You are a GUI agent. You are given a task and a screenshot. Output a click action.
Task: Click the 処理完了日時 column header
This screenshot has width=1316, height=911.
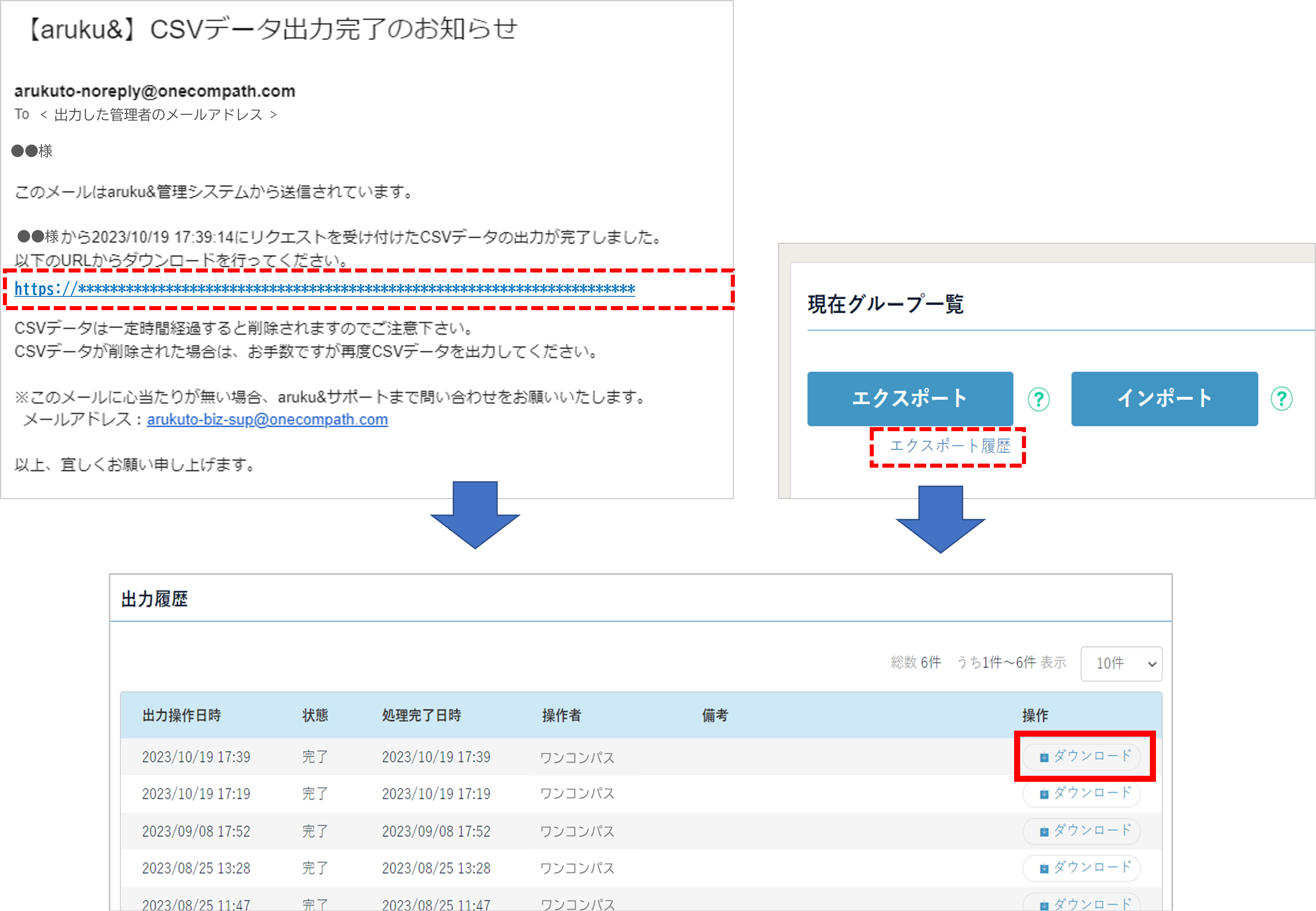(421, 715)
